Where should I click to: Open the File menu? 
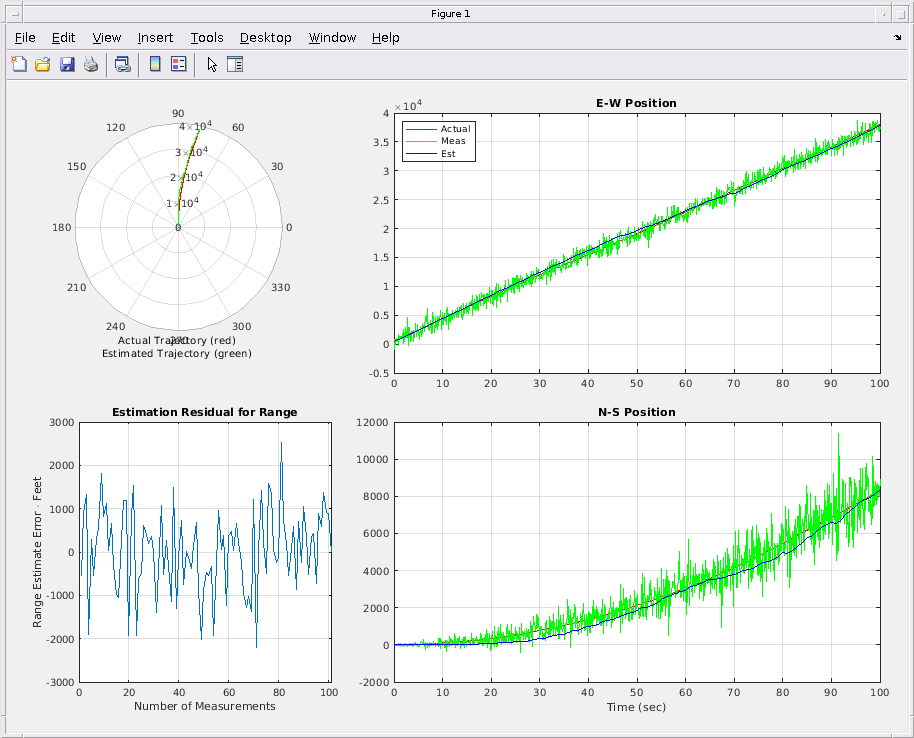25,38
